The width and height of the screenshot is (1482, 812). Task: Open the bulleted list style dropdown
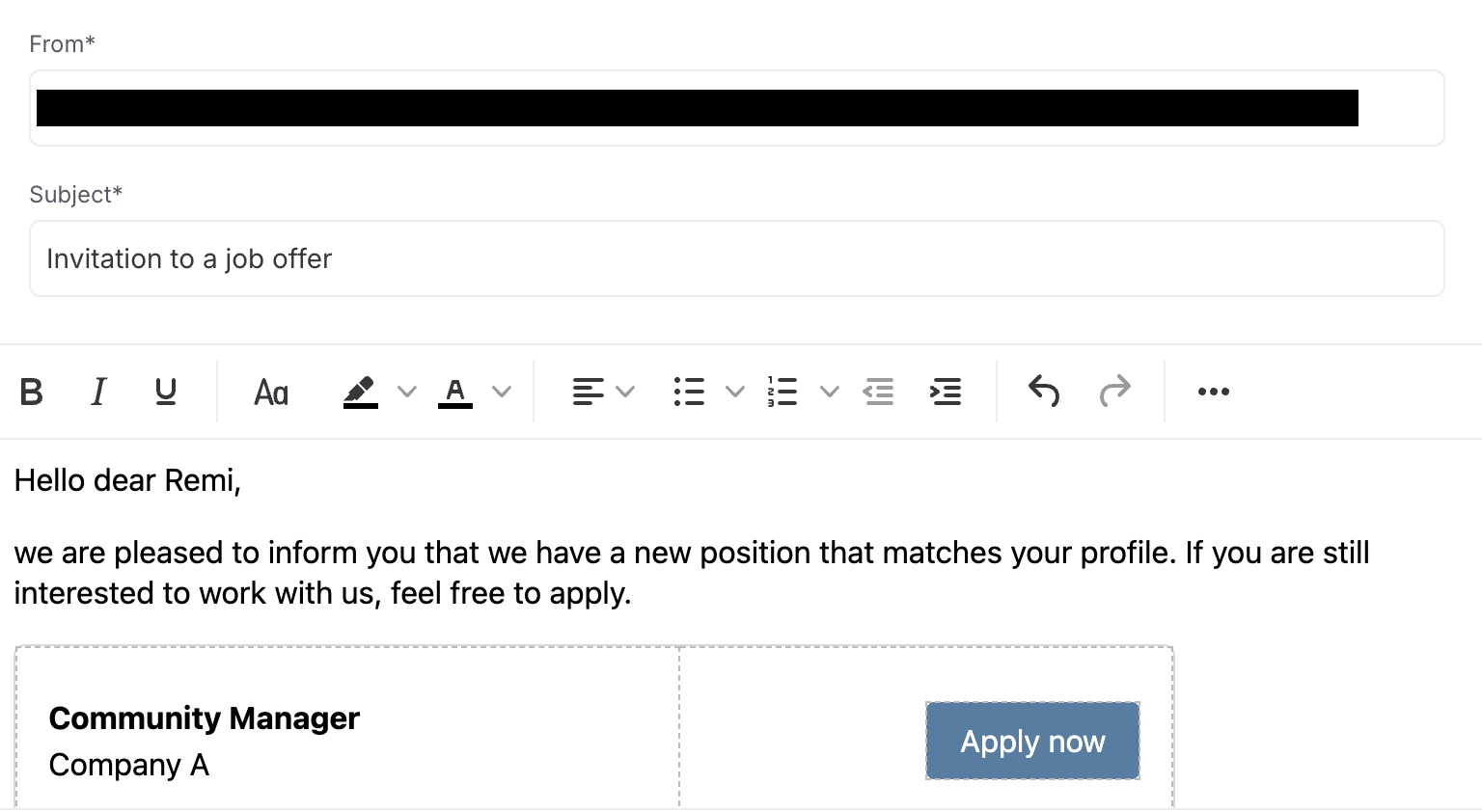pos(735,392)
